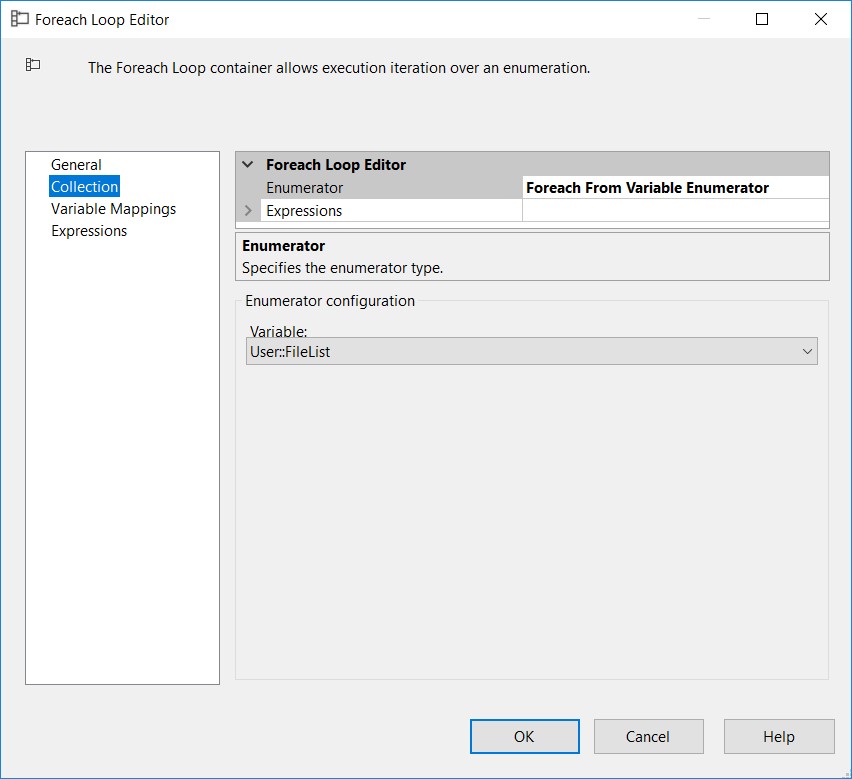Expand the Expressions property row arrow

tap(248, 211)
